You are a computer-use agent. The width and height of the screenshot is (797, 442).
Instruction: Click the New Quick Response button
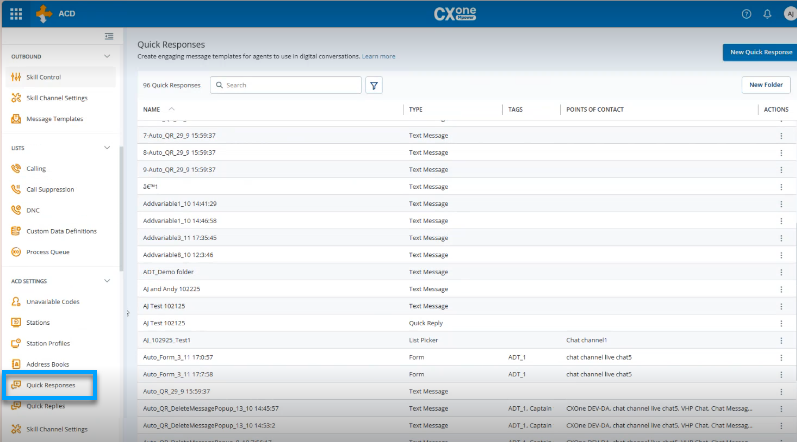point(759,52)
